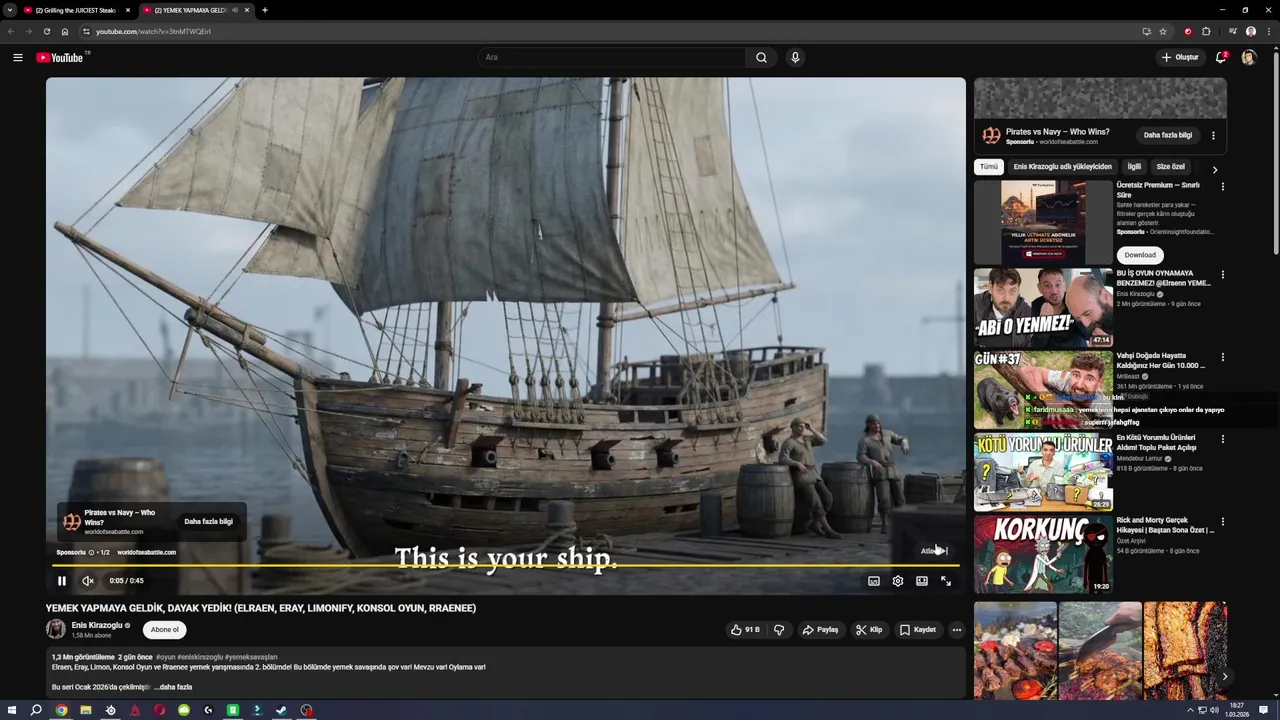Open the Enis Kirazoglu channel name link
1280x720 pixels.
click(97, 625)
